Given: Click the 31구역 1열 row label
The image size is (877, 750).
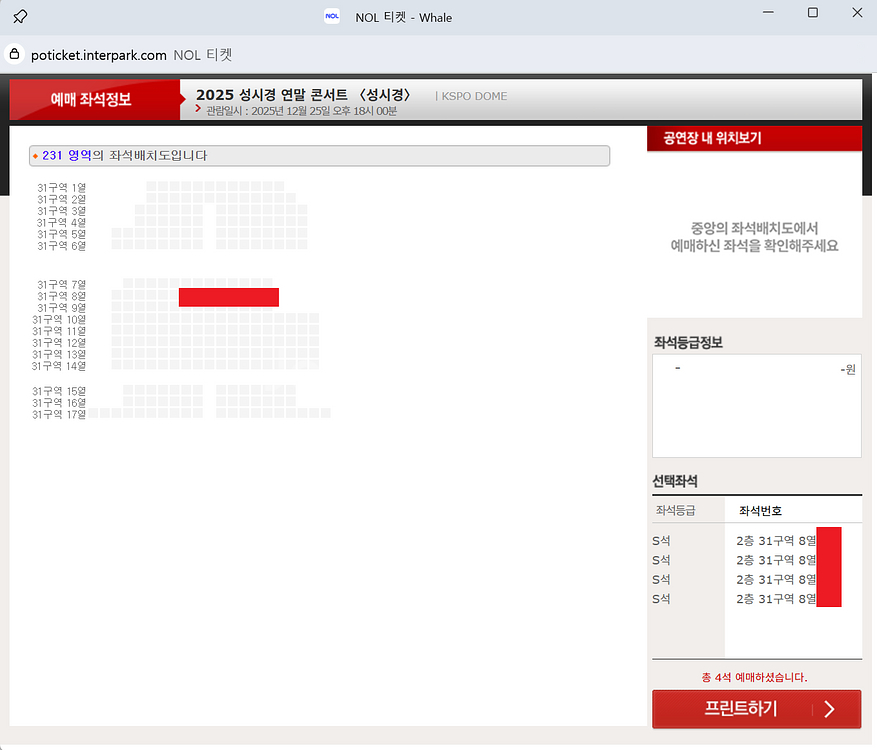Looking at the screenshot, I should click(61, 187).
